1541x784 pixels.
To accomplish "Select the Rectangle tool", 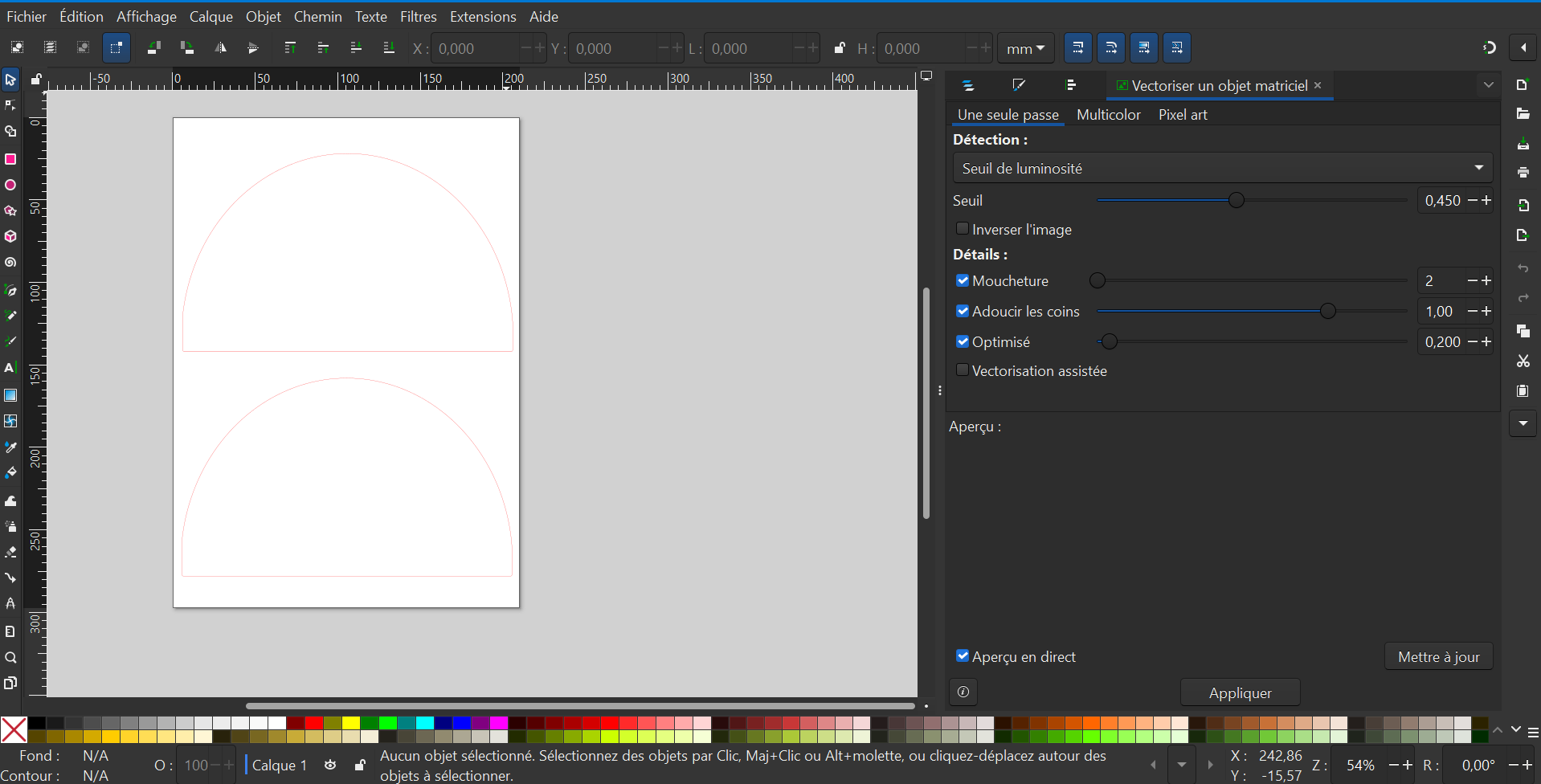I will click(x=10, y=159).
